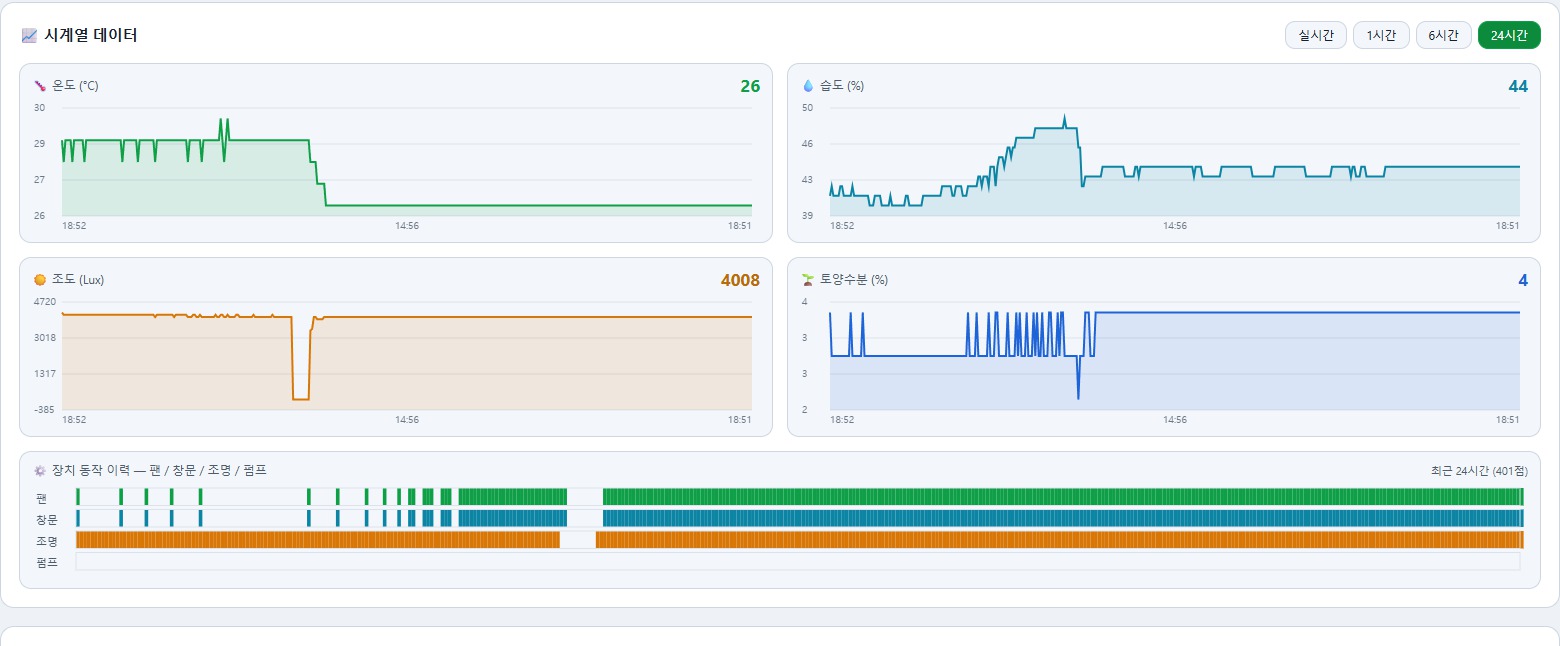The width and height of the screenshot is (1560, 646).
Task: Click the dip in the 조도 chart line
Action: click(300, 398)
